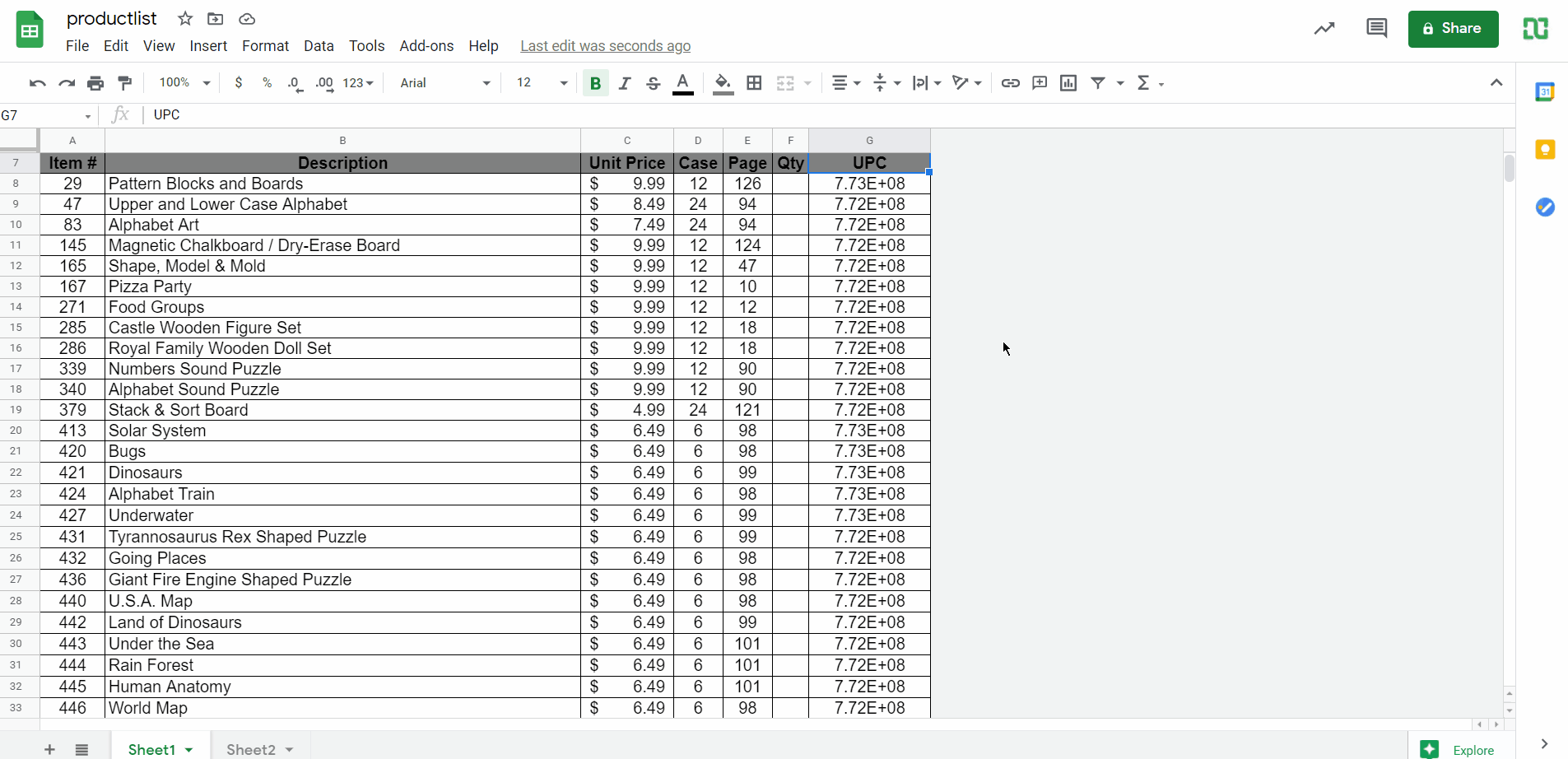Open the zoom 100% dropdown

click(184, 83)
